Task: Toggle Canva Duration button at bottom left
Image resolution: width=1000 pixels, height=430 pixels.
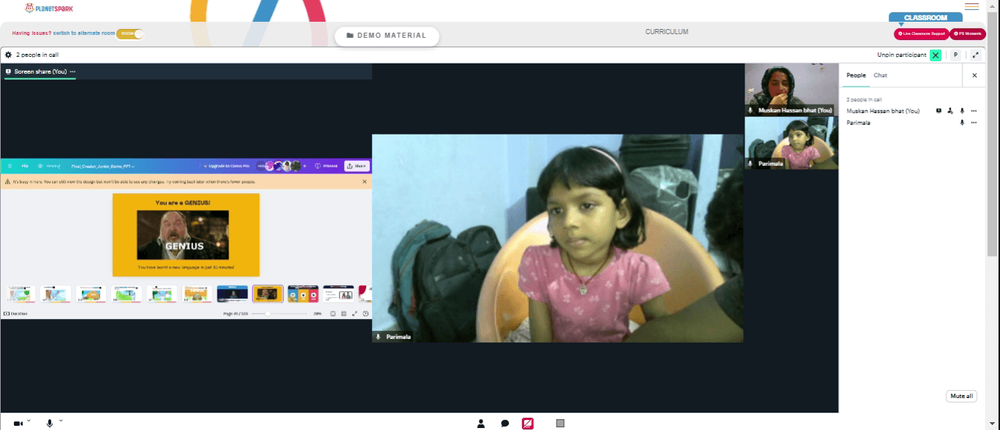Action: (16, 313)
